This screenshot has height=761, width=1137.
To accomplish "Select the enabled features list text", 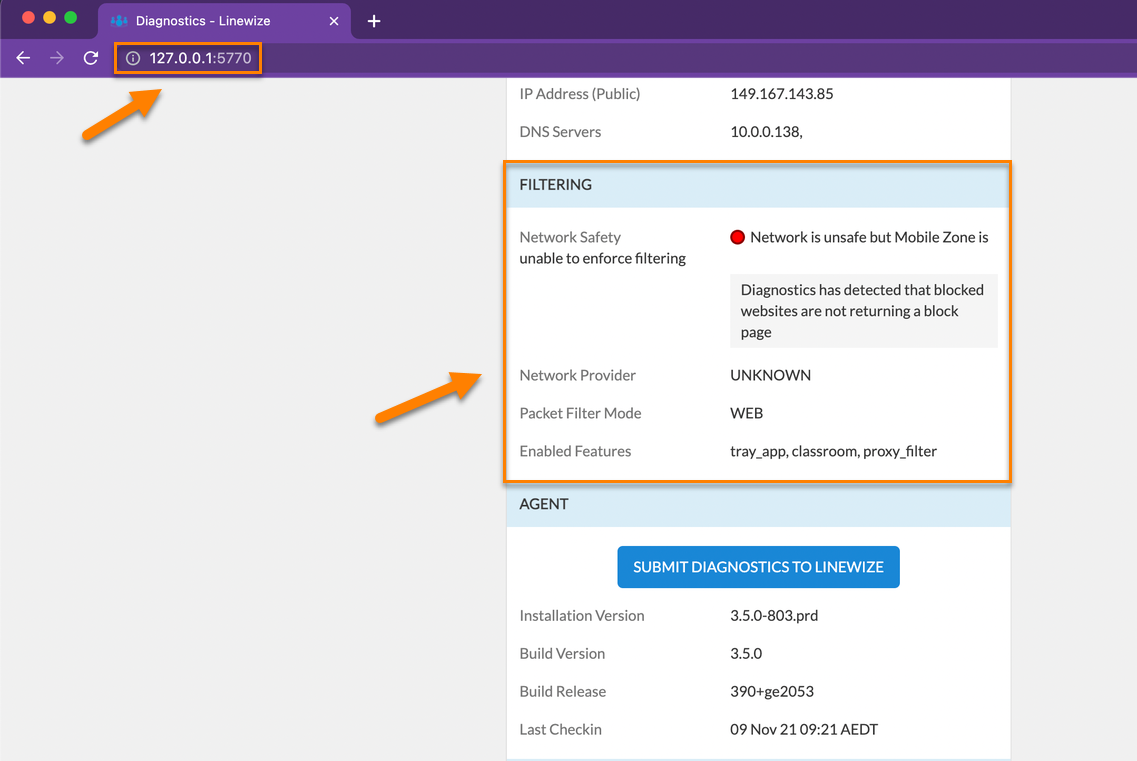I will [833, 451].
